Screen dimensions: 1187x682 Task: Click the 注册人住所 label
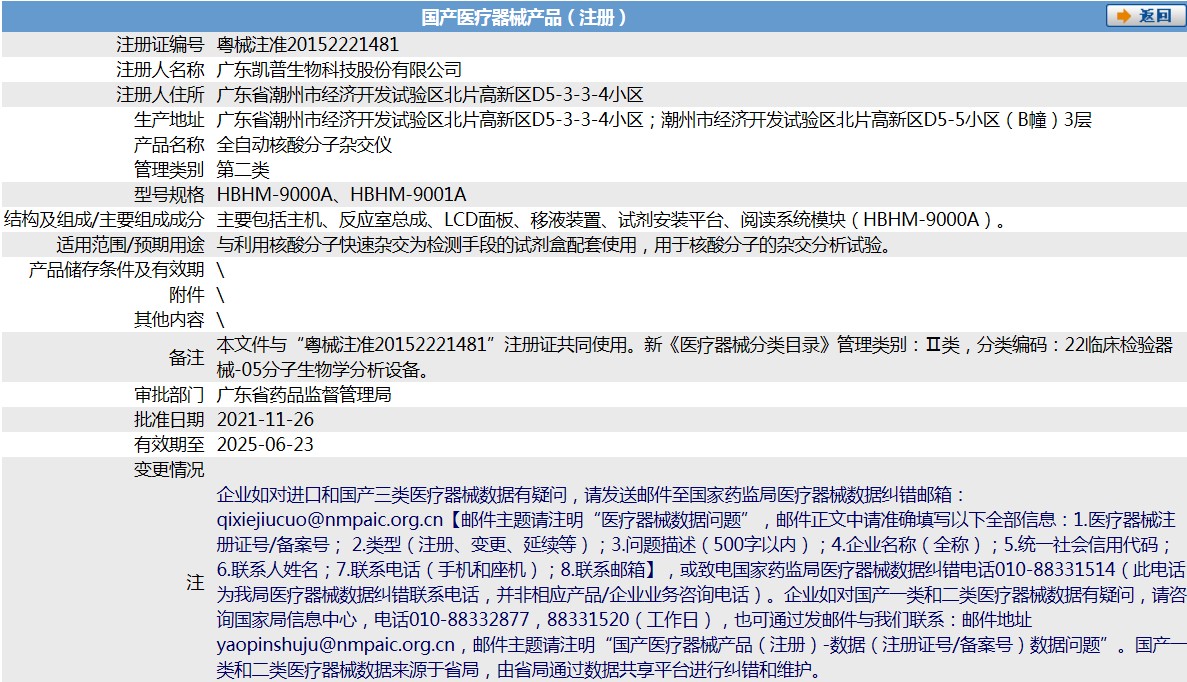point(160,95)
